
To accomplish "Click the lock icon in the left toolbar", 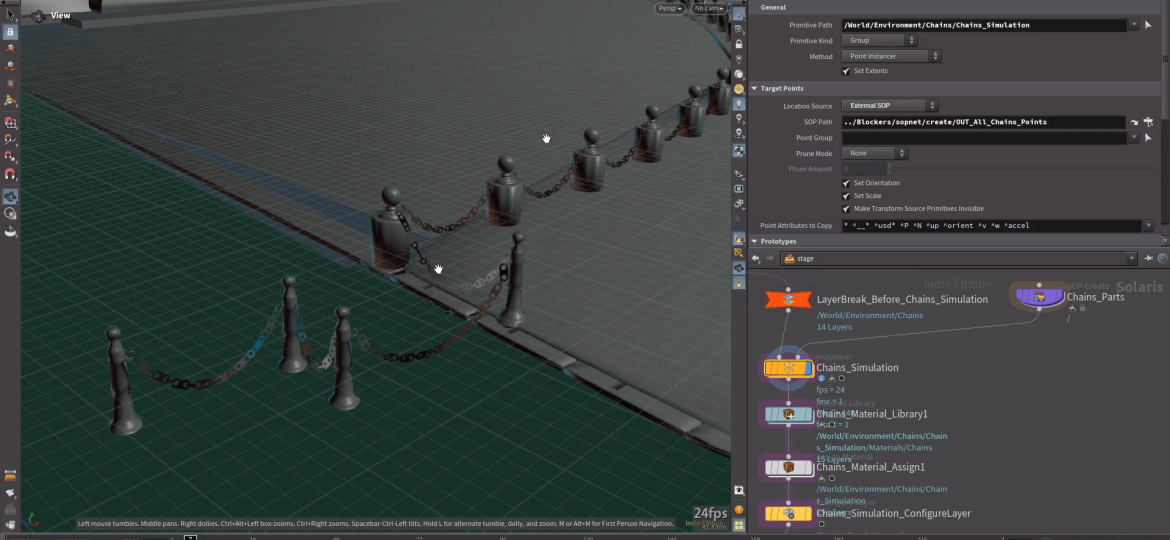I will click(11, 32).
